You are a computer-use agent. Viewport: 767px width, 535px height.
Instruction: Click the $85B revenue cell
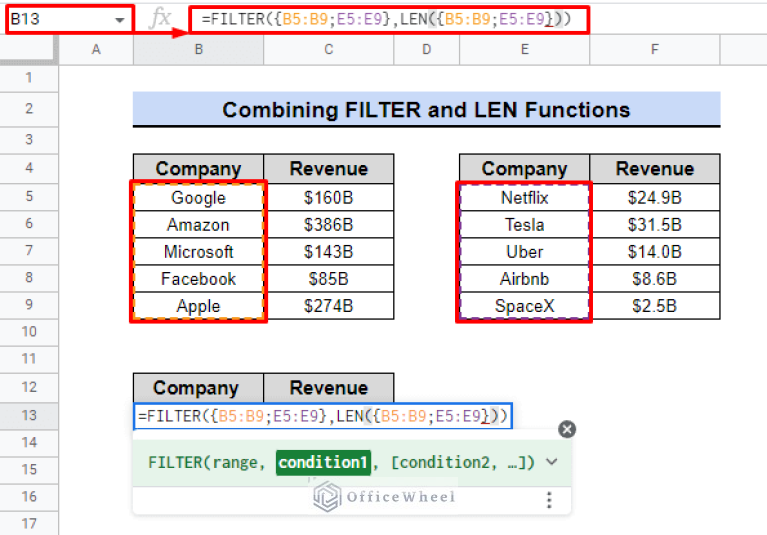pos(329,279)
